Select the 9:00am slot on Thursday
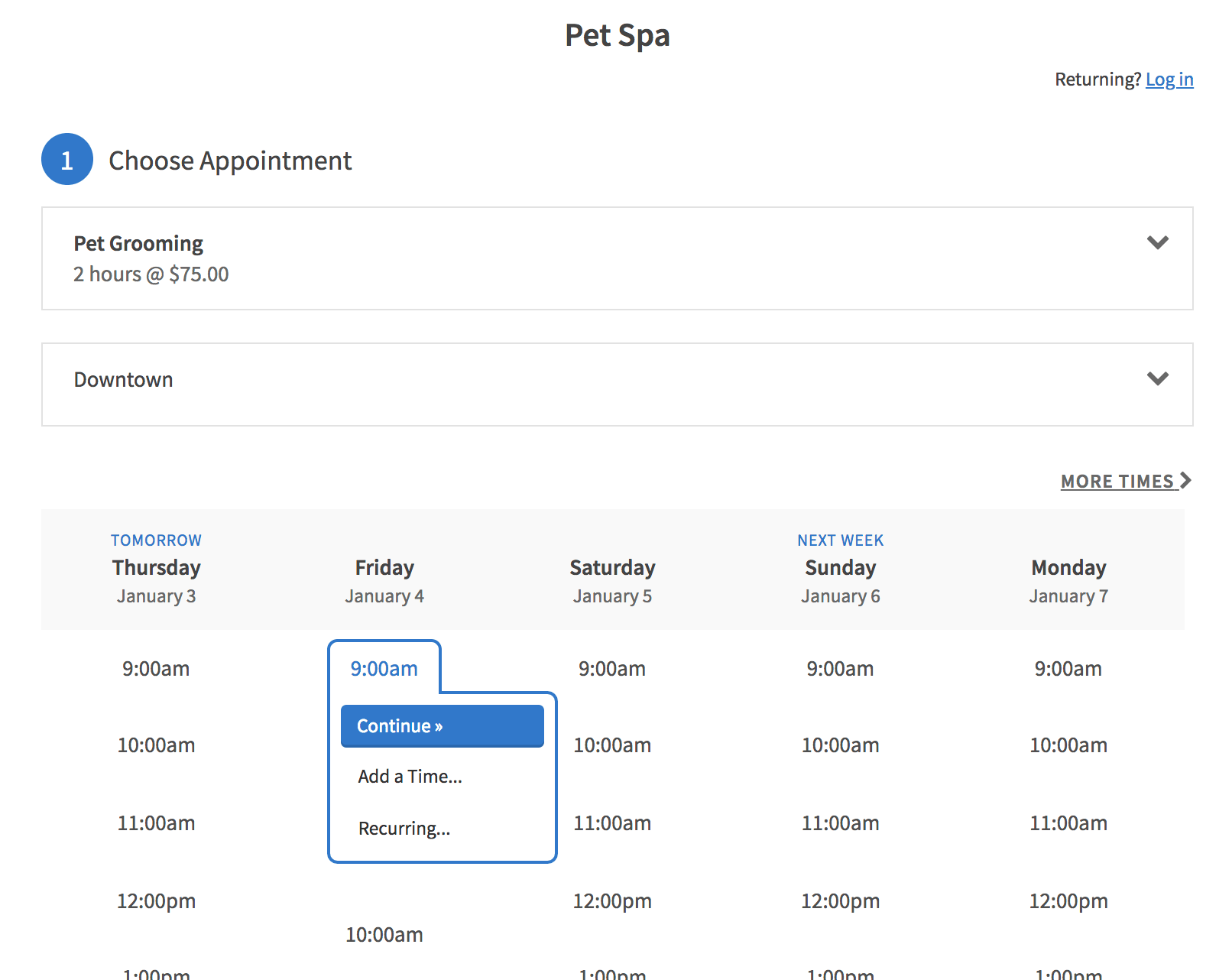1232x980 pixels. coord(156,668)
